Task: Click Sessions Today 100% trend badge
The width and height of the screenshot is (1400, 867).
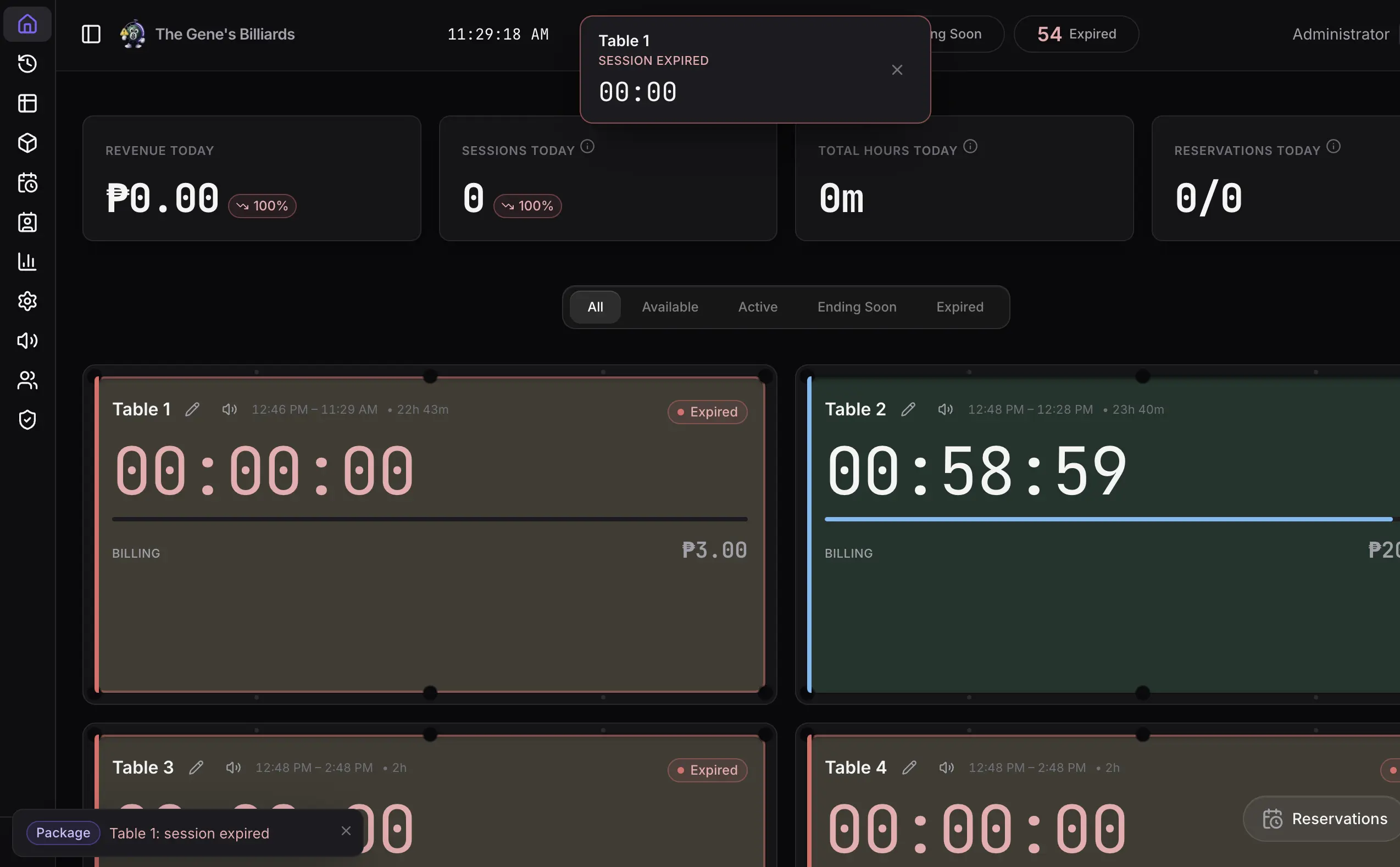Action: (527, 206)
